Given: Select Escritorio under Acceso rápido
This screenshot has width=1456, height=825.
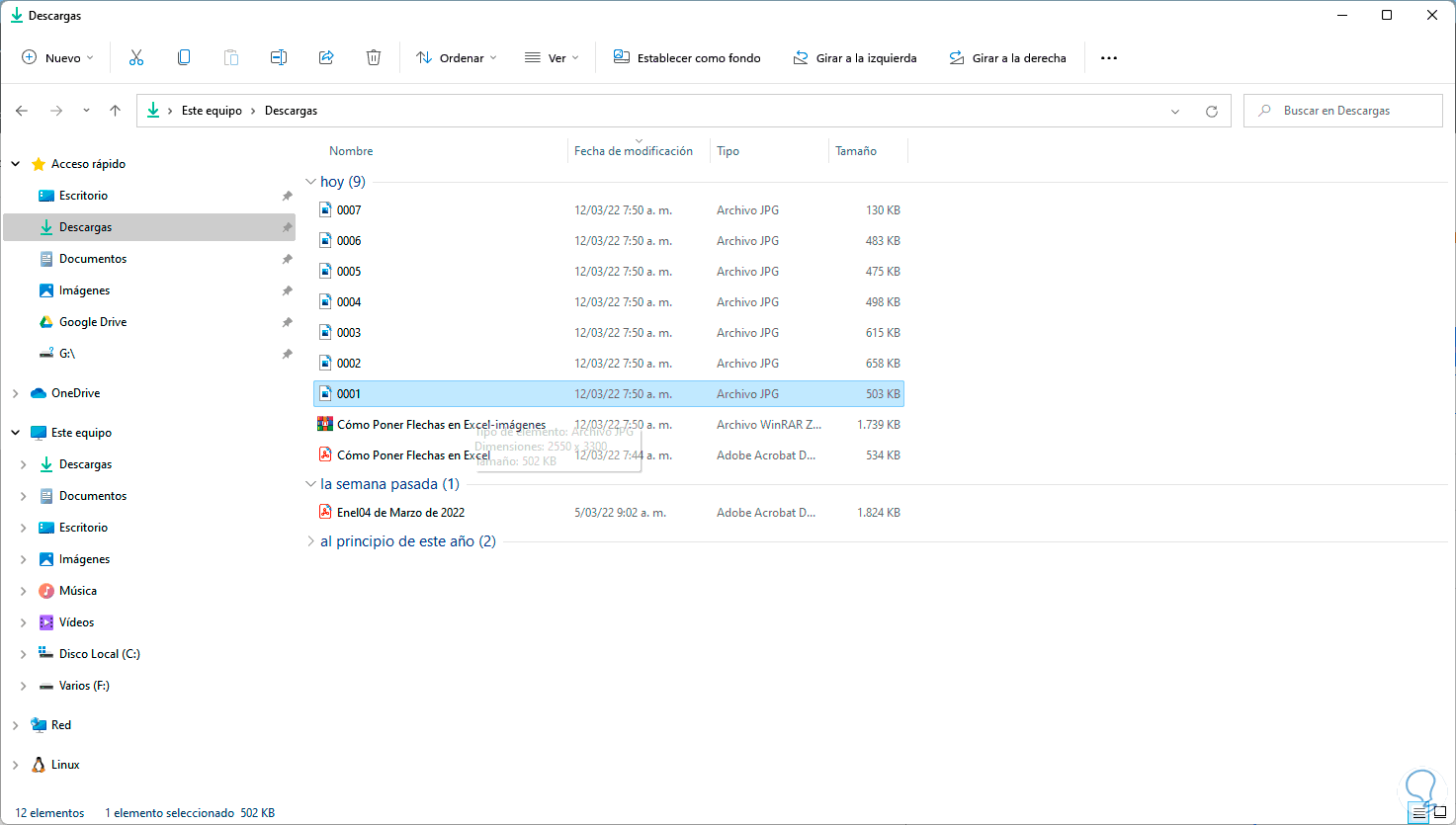Looking at the screenshot, I should click(149, 196).
